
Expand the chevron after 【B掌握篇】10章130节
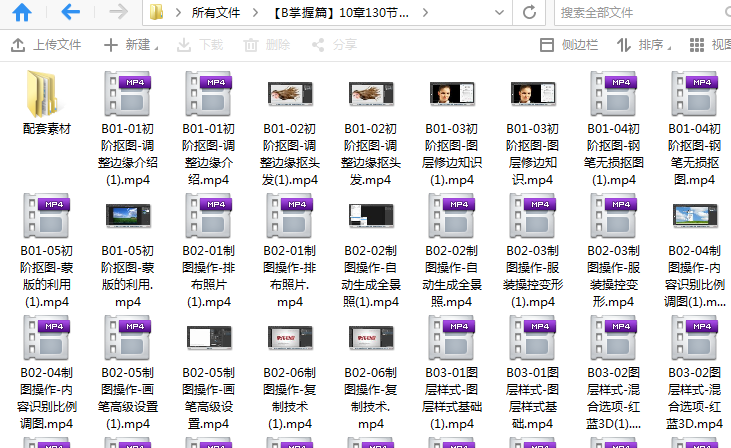(x=425, y=13)
